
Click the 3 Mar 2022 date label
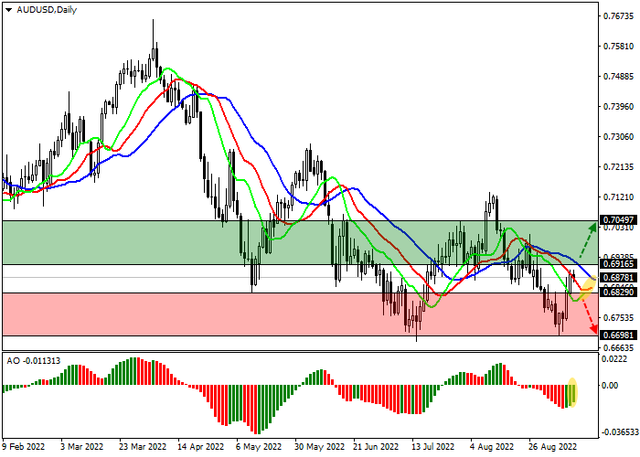[x=82, y=447]
